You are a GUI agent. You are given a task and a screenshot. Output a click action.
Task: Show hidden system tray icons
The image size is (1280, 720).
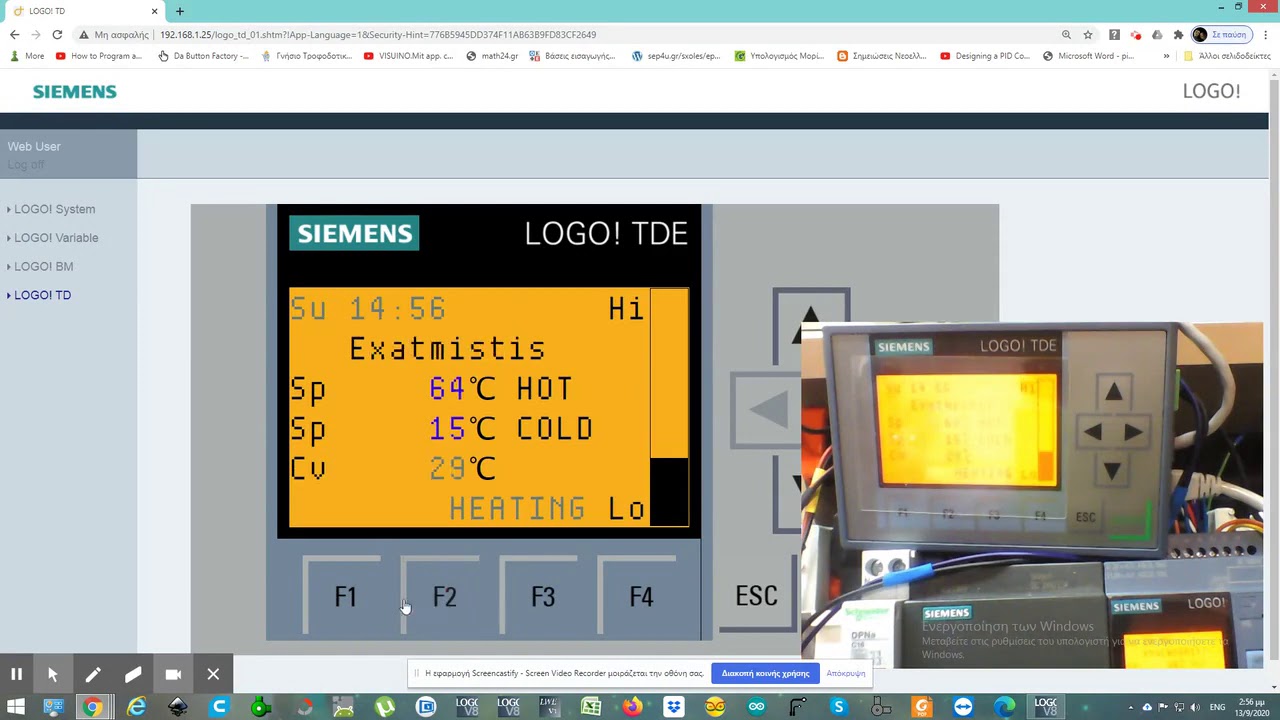1131,707
